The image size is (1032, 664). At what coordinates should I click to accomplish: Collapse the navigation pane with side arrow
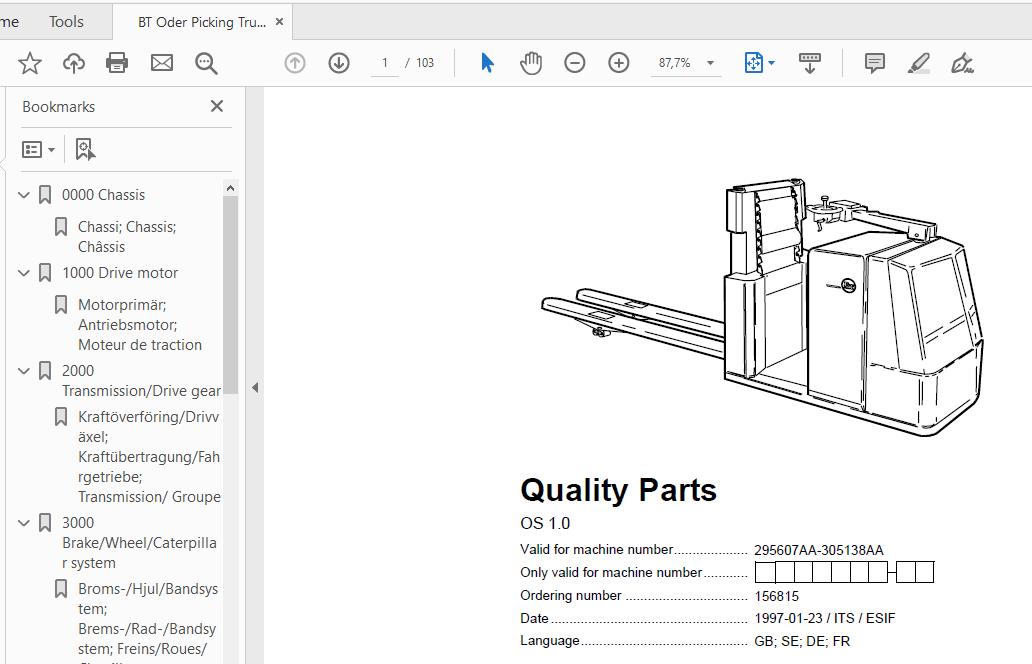point(255,387)
